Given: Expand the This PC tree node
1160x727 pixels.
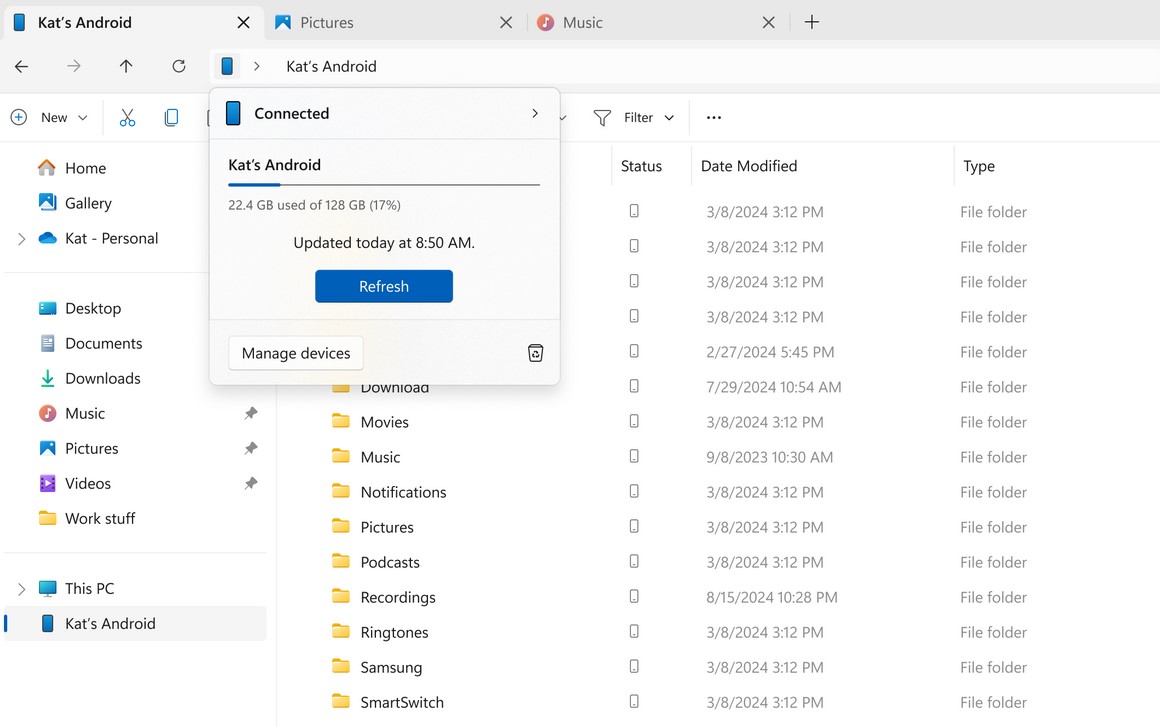Looking at the screenshot, I should [21, 589].
